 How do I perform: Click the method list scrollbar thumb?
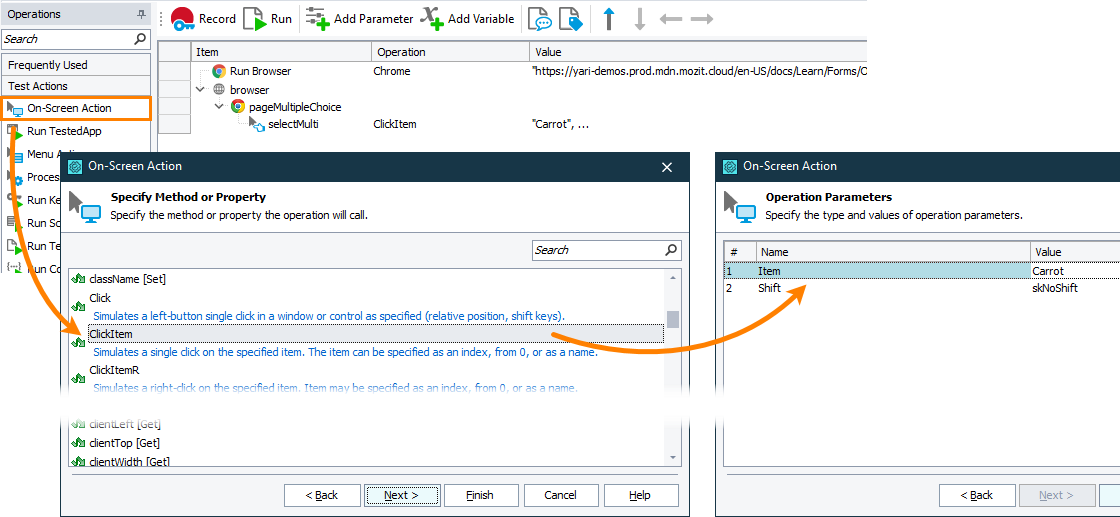coord(673,319)
